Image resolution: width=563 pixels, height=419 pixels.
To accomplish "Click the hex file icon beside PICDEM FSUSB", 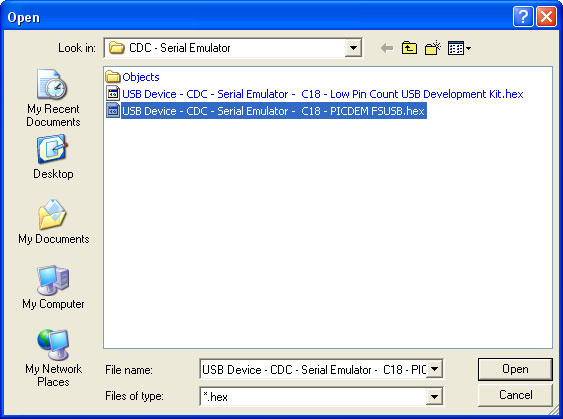I will [x=113, y=111].
